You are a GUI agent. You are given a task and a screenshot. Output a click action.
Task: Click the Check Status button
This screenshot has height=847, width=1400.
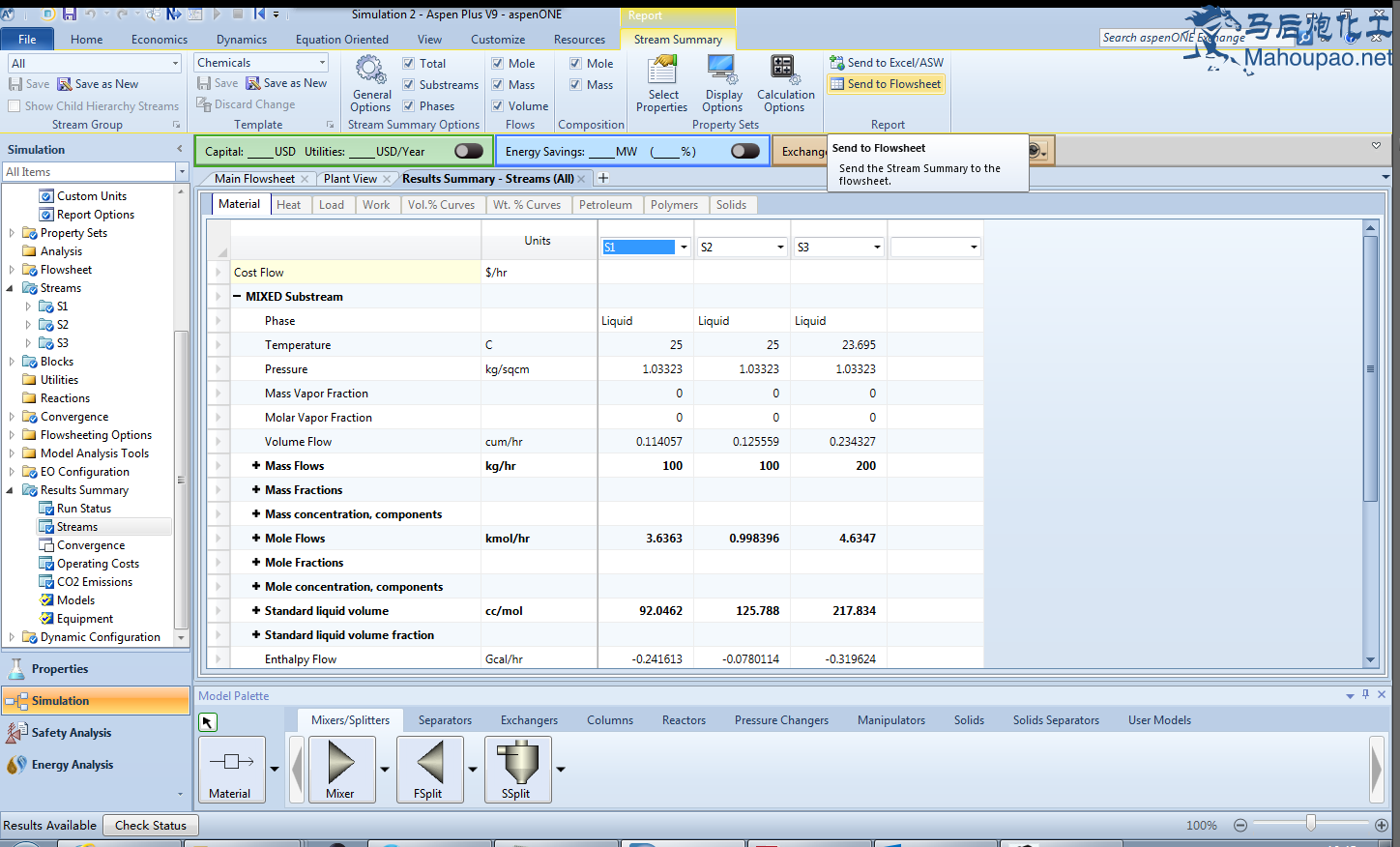coord(151,826)
